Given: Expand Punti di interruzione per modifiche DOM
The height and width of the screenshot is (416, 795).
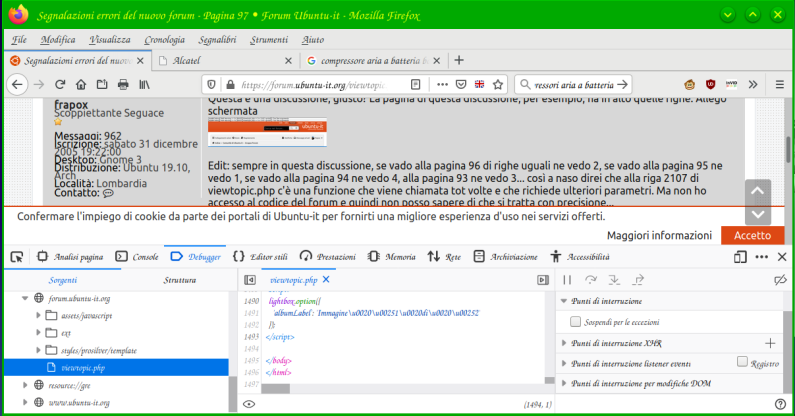Looking at the screenshot, I should pos(564,384).
